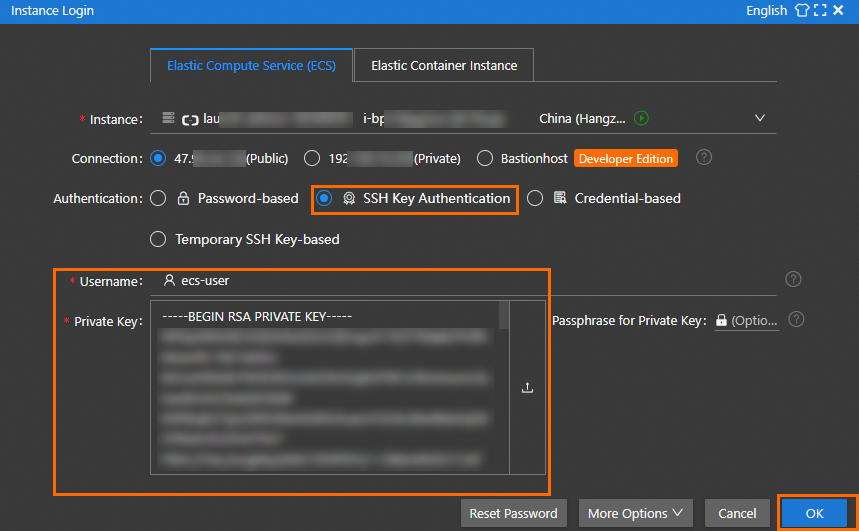859x531 pixels.
Task: Click the "-----BEGIN RSA PRIVATE KEY-----" line
Action: (257, 317)
